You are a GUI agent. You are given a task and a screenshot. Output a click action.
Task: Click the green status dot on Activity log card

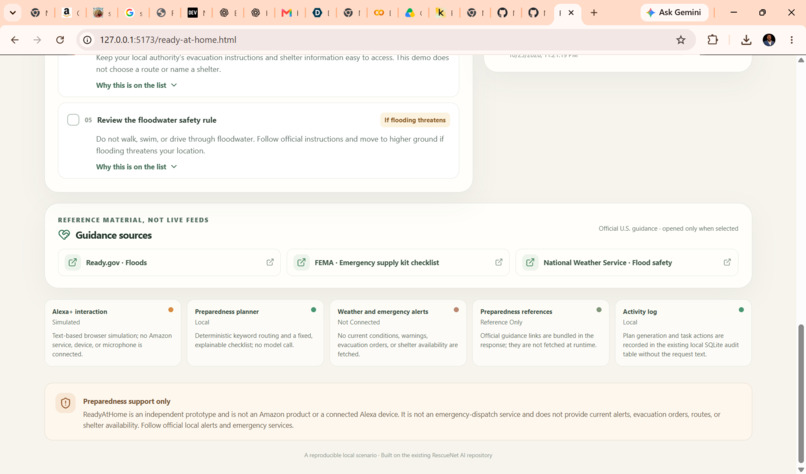pyautogui.click(x=741, y=309)
